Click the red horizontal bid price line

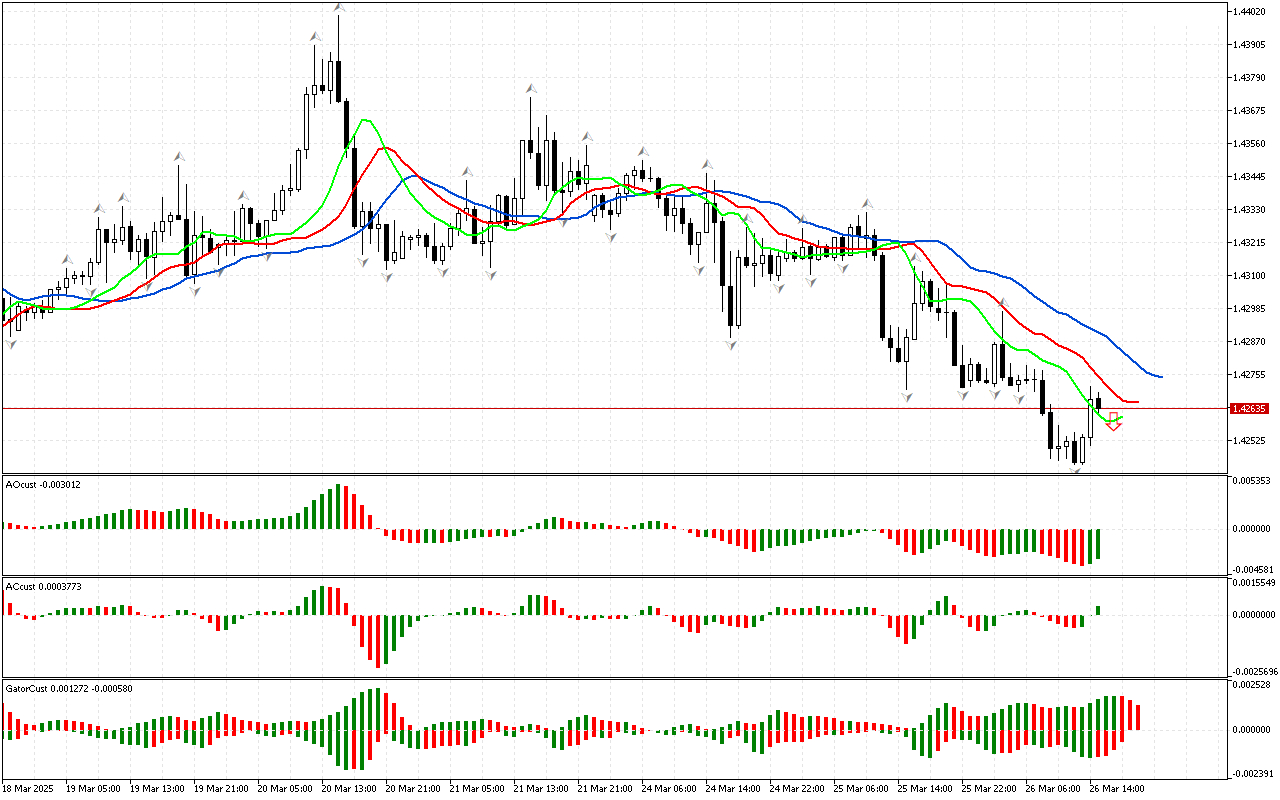point(600,408)
